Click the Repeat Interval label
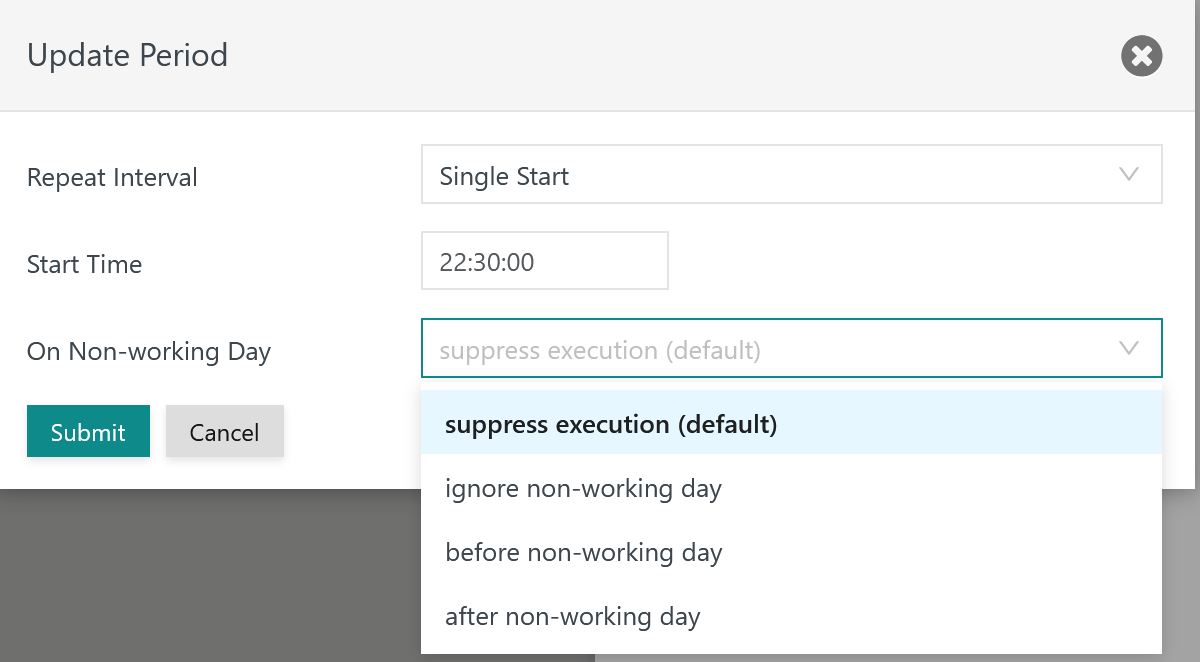Image resolution: width=1200 pixels, height=662 pixels. [112, 177]
